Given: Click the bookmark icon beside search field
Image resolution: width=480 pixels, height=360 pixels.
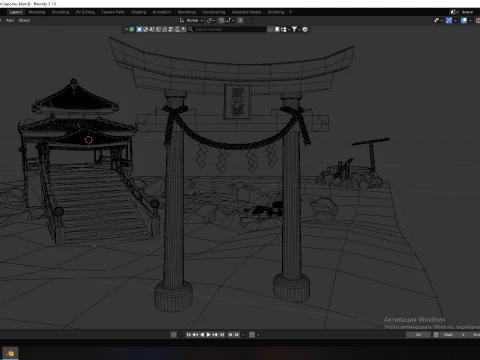Looking at the screenshot, I should 277,29.
